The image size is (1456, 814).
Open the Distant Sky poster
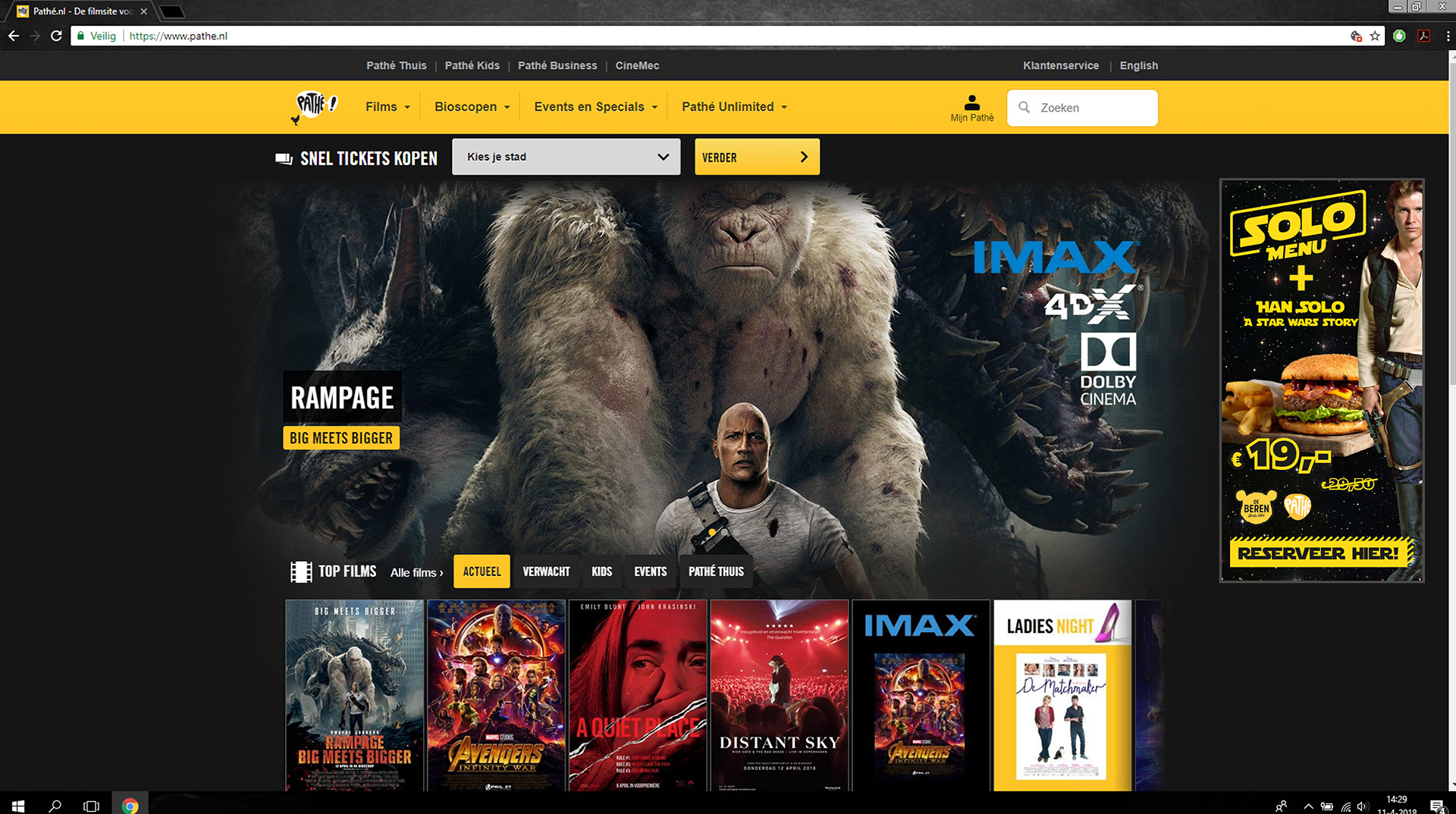(780, 696)
